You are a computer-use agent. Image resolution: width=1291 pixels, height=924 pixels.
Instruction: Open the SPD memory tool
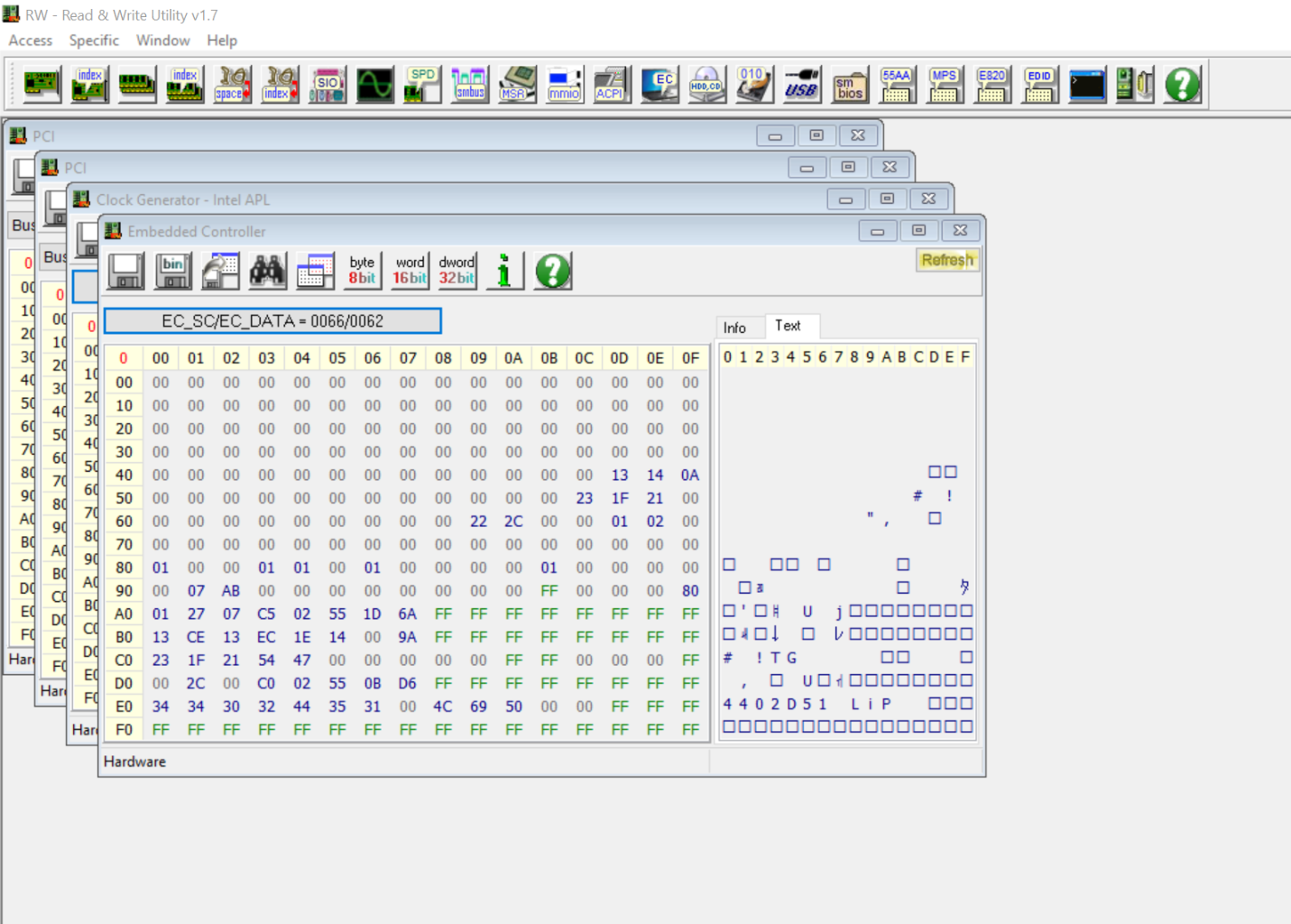point(421,85)
